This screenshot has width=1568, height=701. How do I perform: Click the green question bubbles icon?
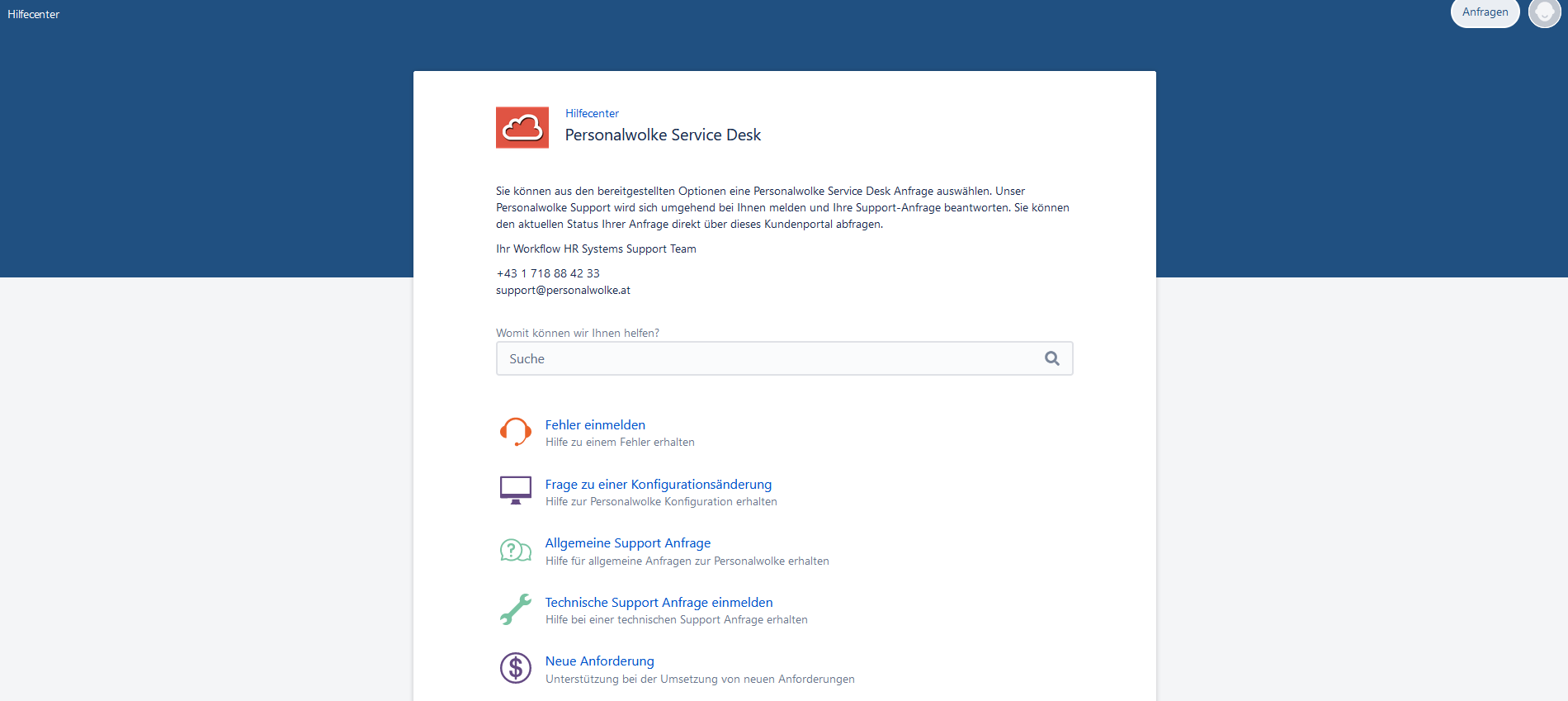tap(515, 550)
